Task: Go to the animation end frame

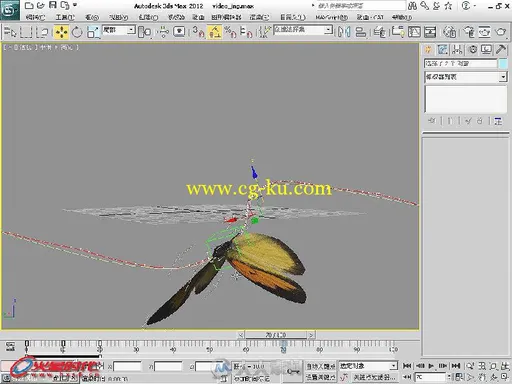Action: click(x=456, y=366)
